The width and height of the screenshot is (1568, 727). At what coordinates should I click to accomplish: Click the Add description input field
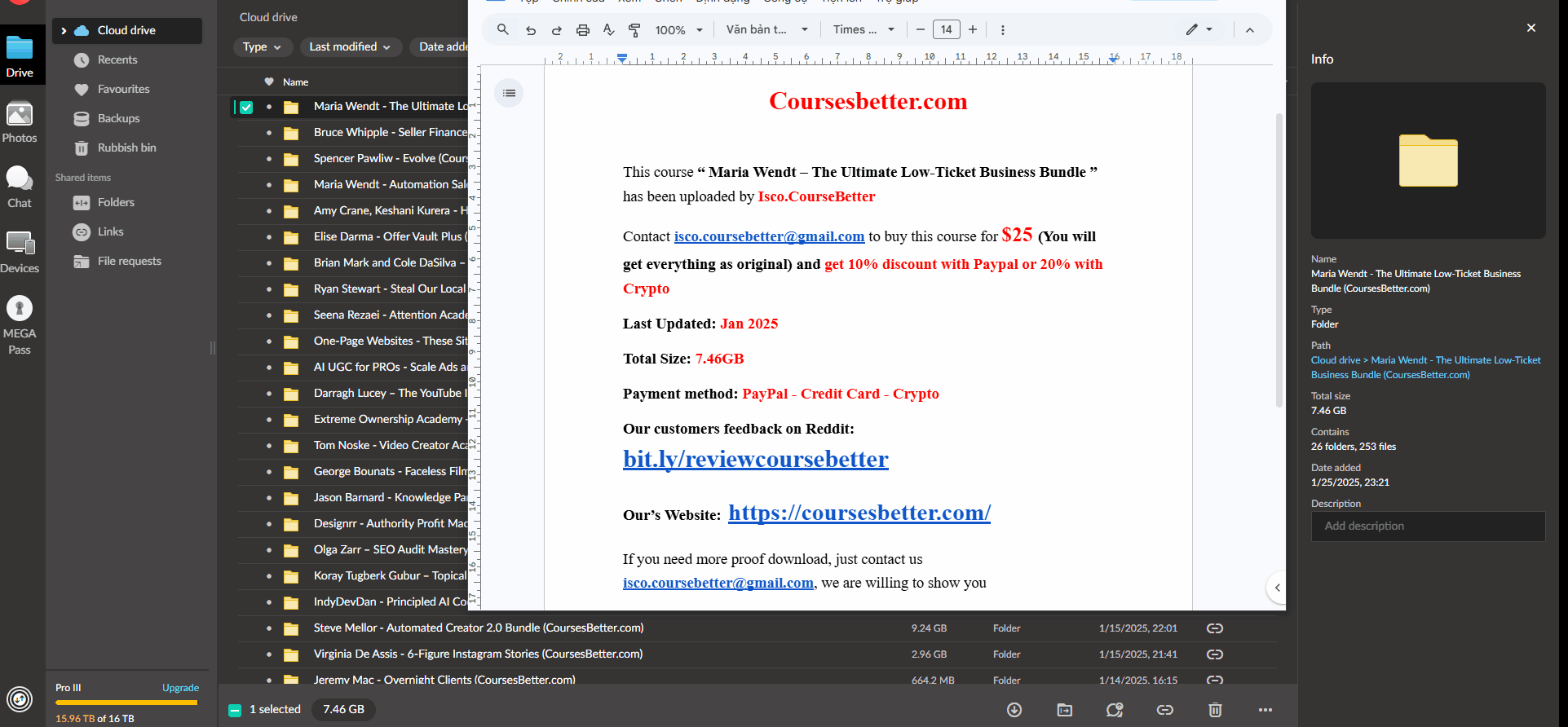tap(1428, 527)
